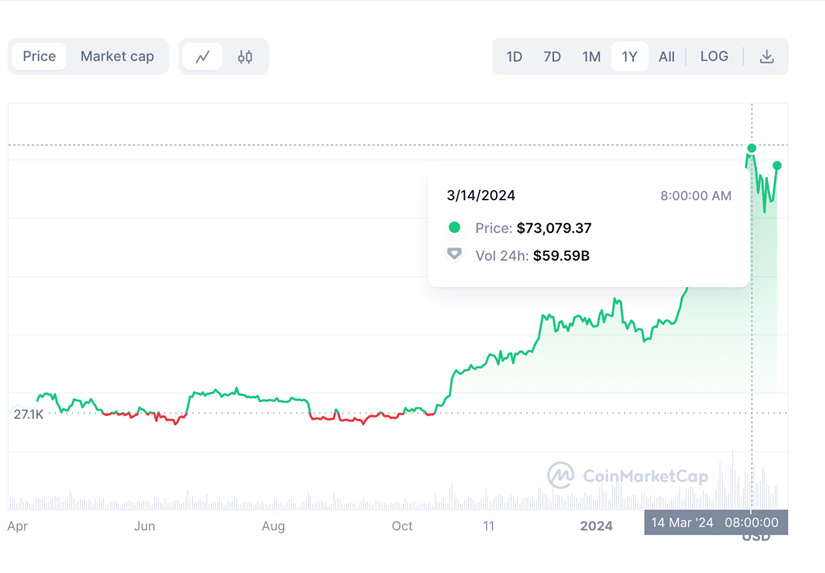Switch to candlestick chart icon
The width and height of the screenshot is (825, 573).
tap(245, 57)
